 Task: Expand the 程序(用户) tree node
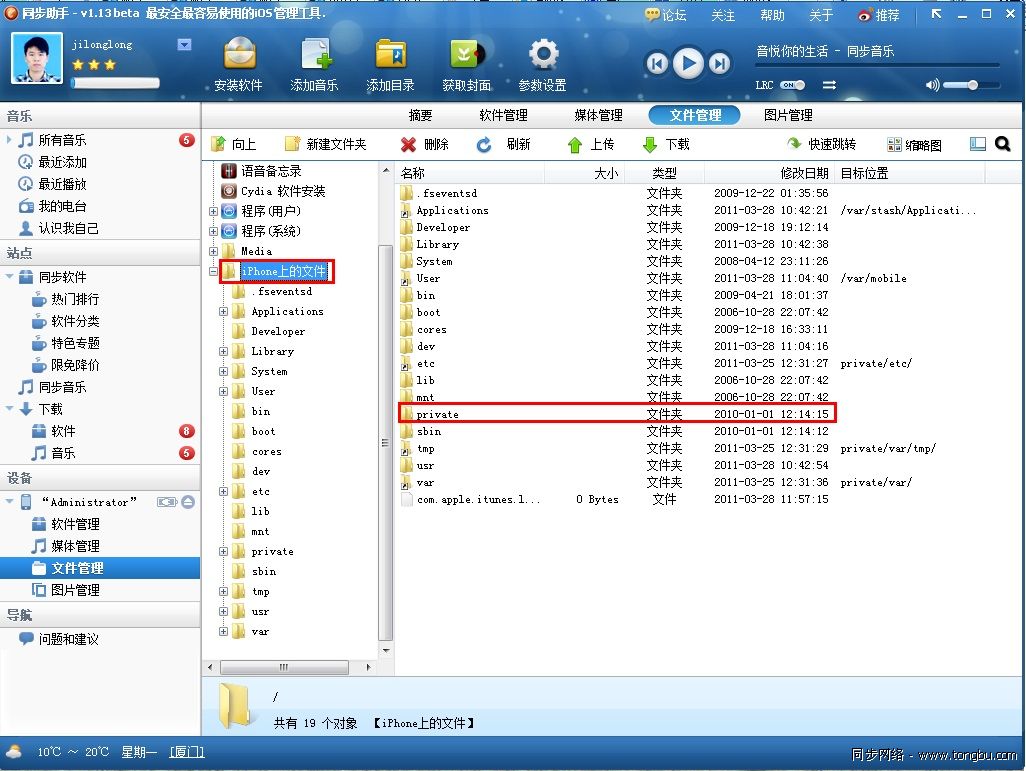tap(213, 211)
